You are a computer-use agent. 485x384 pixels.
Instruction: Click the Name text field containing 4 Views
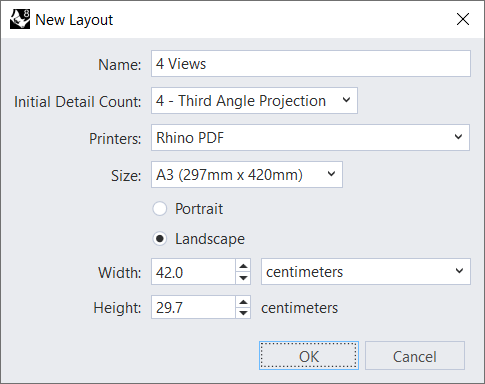tap(311, 64)
